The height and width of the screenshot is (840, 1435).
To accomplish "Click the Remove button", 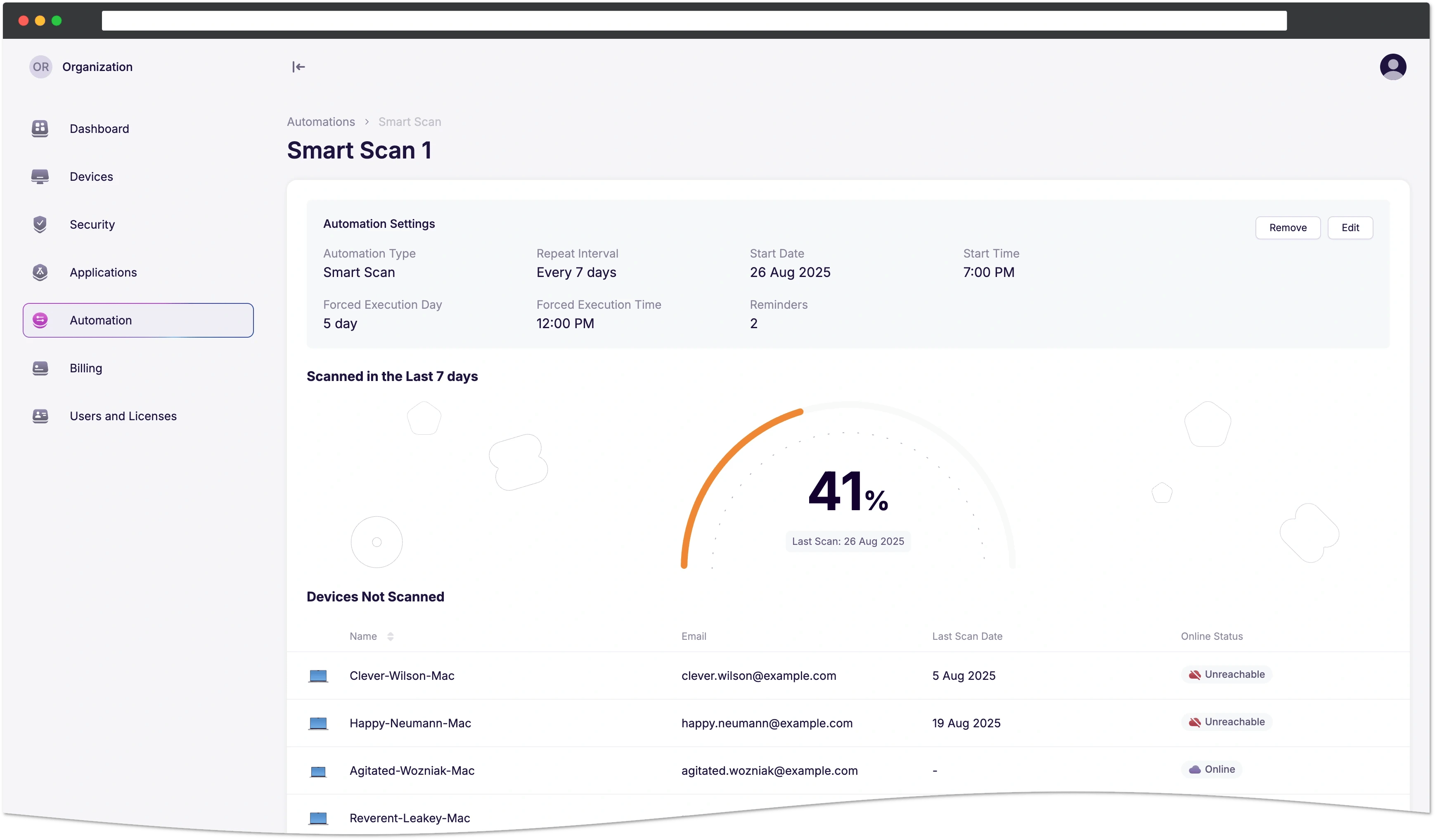I will (1288, 228).
